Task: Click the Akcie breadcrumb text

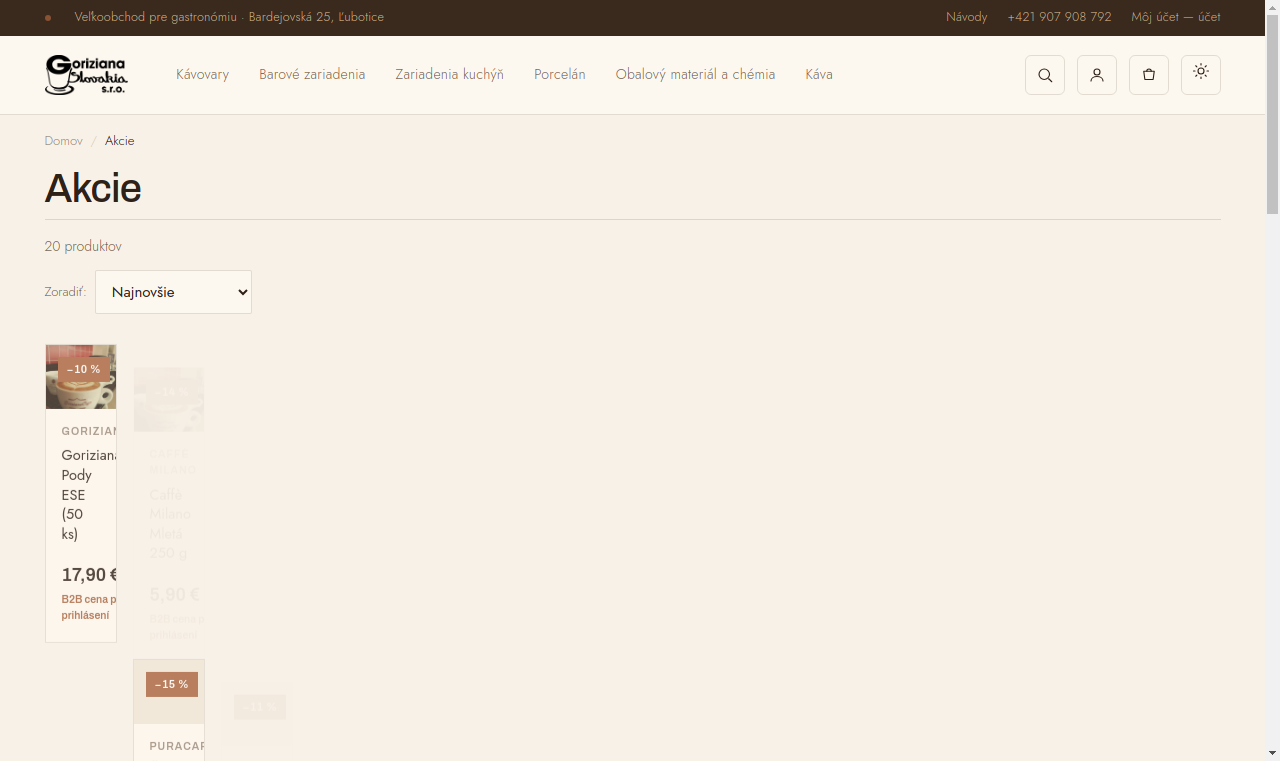Action: (120, 141)
